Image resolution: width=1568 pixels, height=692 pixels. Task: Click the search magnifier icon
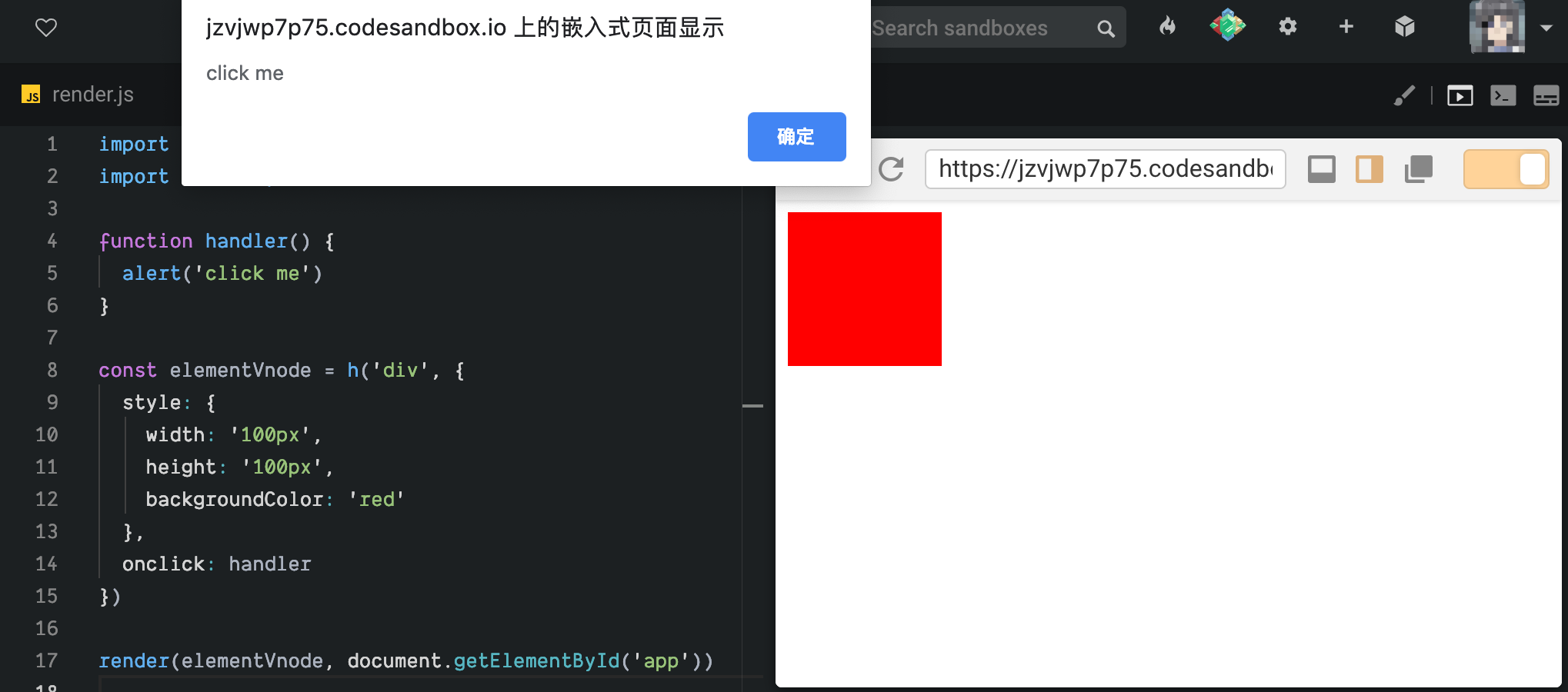point(1106,28)
